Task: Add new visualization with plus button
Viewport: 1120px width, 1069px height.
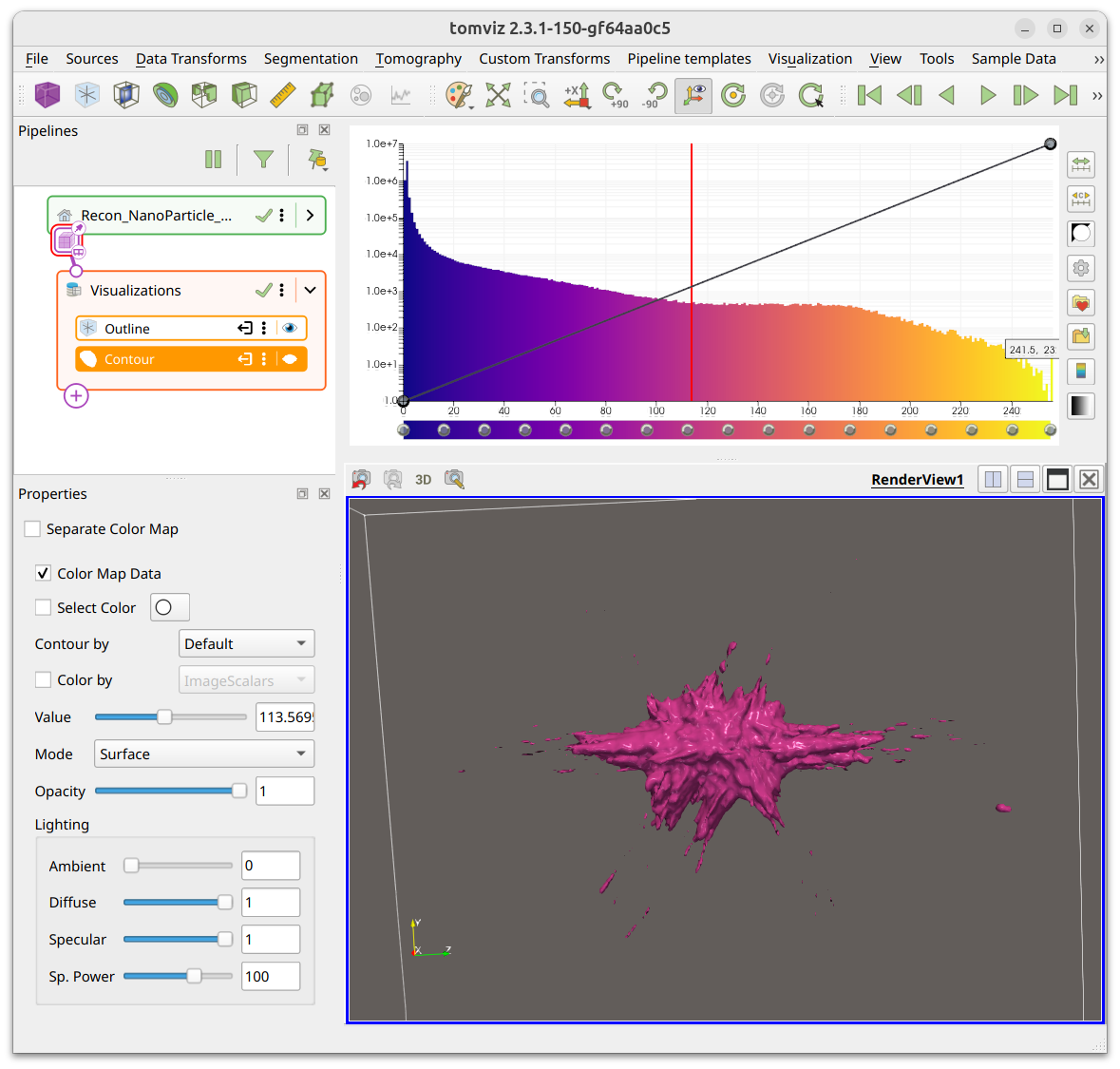Action: 76,396
